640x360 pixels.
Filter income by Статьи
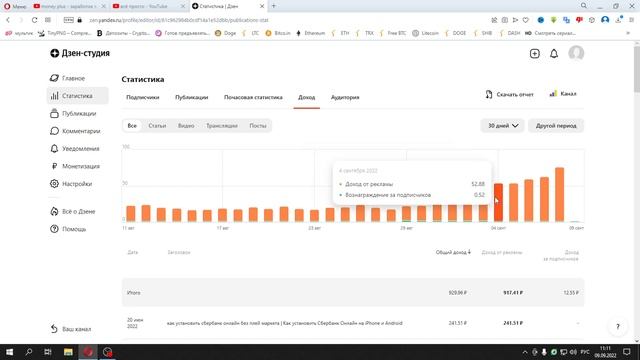pyautogui.click(x=157, y=126)
